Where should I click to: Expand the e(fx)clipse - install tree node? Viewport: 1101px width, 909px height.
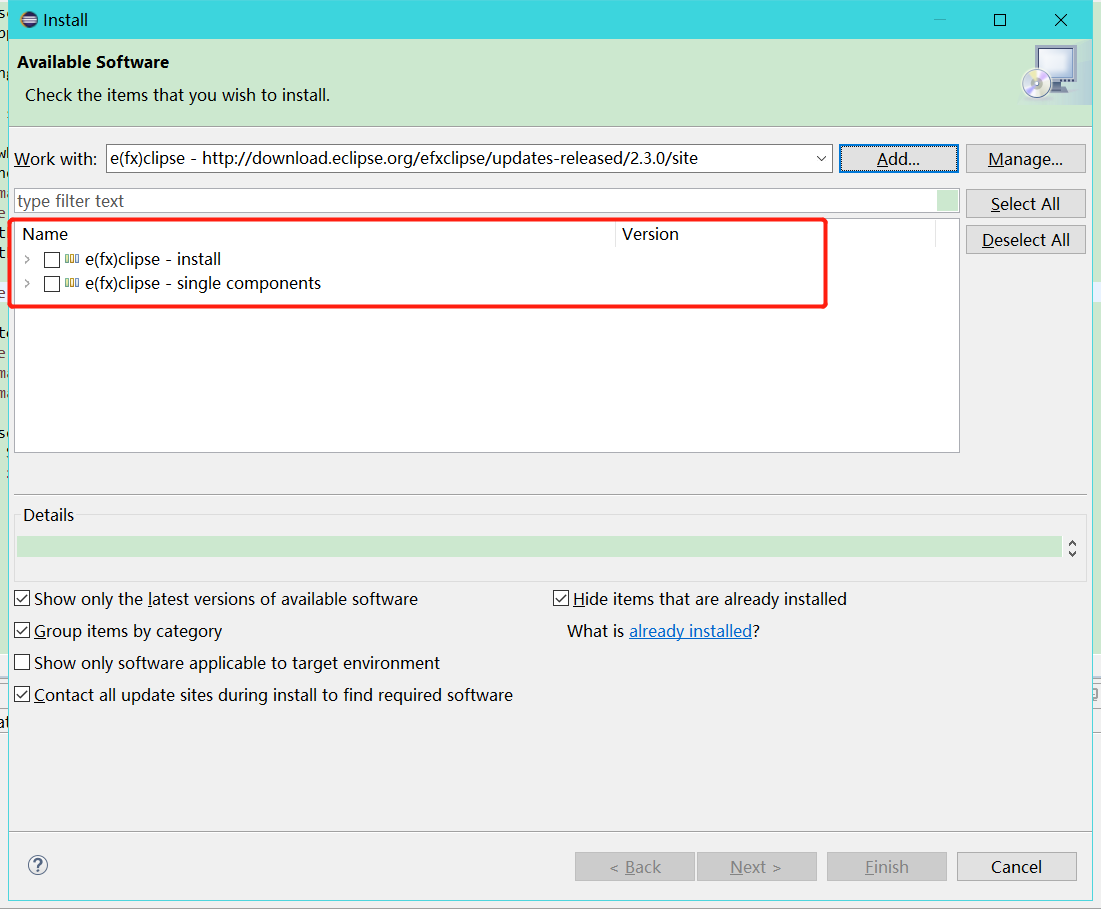[27, 258]
